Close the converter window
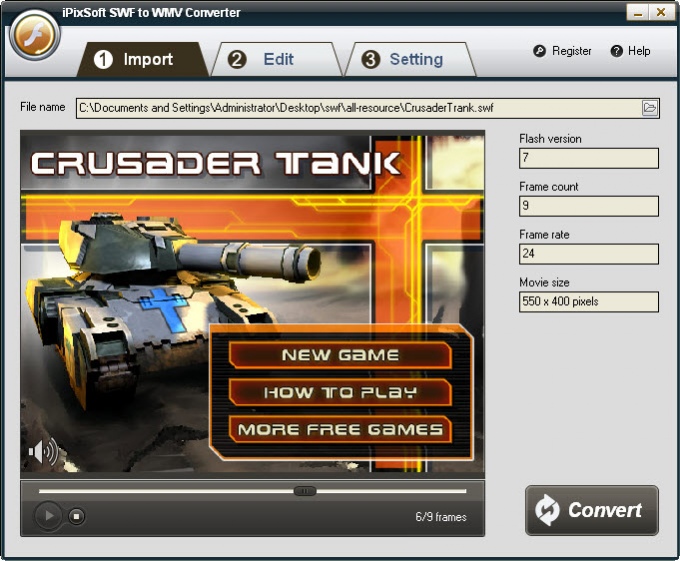 pos(661,13)
